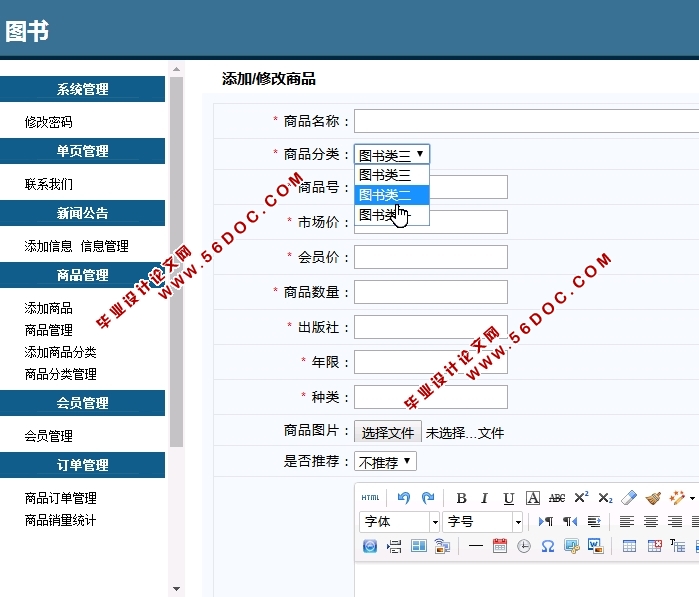Open the 商品管理 menu header
This screenshot has height=597, width=699.
tap(82, 275)
